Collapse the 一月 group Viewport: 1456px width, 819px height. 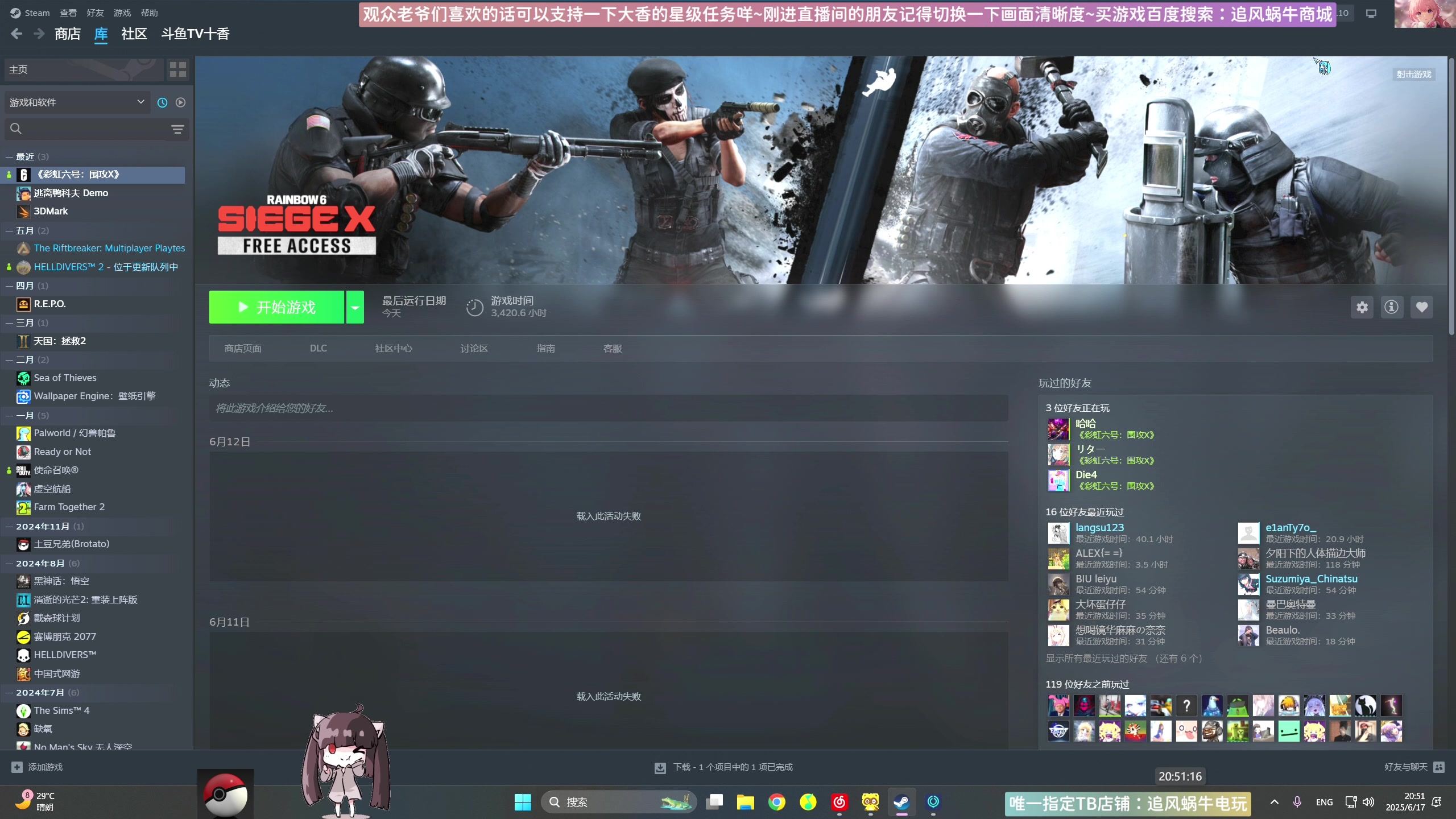click(x=9, y=415)
